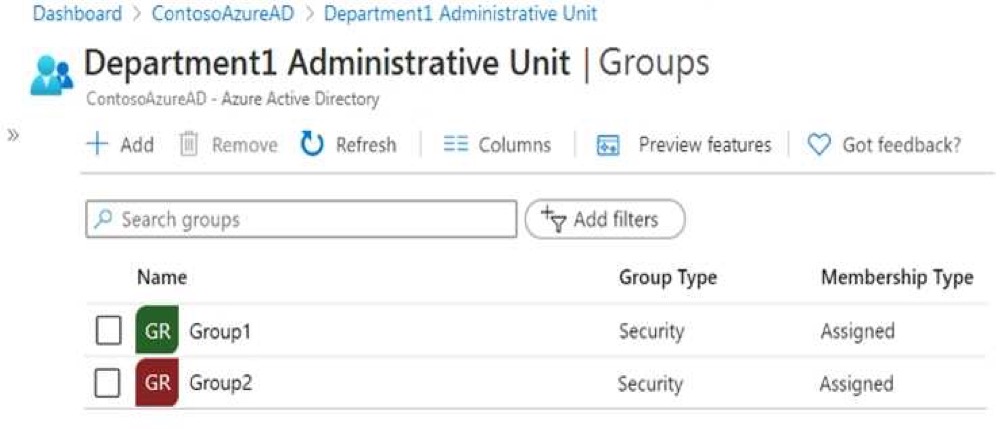Tick the checkbox for Group1
Image resolution: width=1008 pixels, height=429 pixels.
(x=108, y=332)
